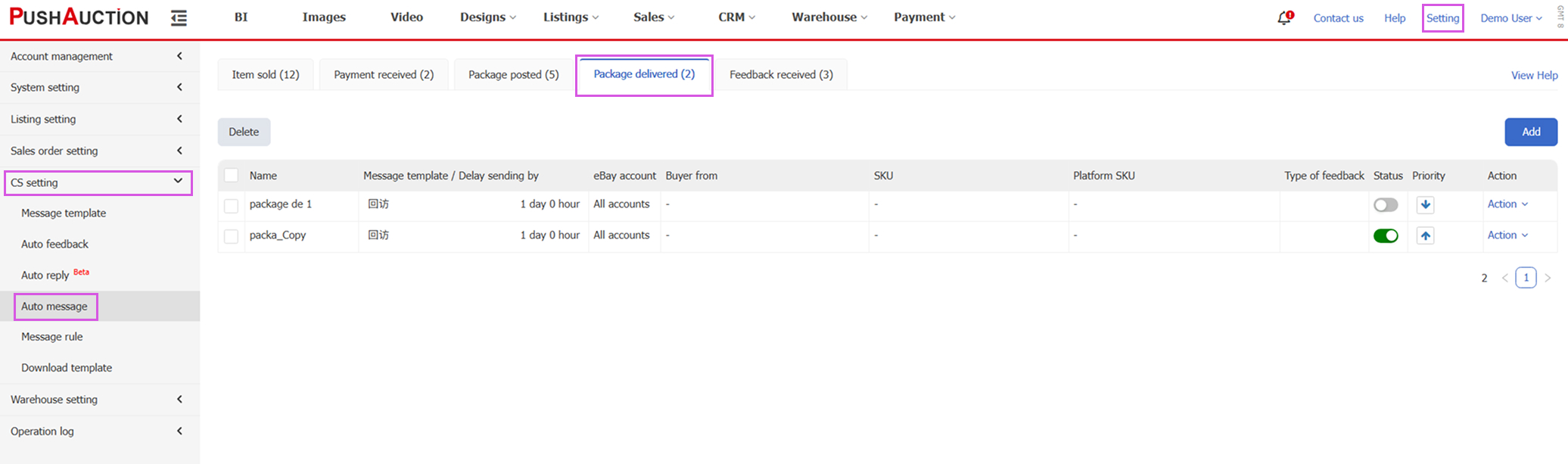This screenshot has width=1568, height=464.
Task: Open Action dropdown for package de 1
Action: coord(1507,204)
